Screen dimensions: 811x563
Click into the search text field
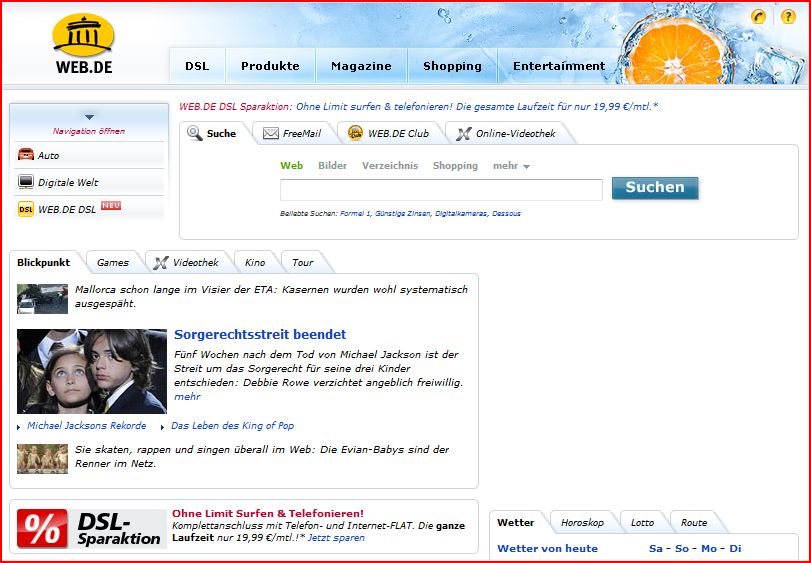[441, 190]
